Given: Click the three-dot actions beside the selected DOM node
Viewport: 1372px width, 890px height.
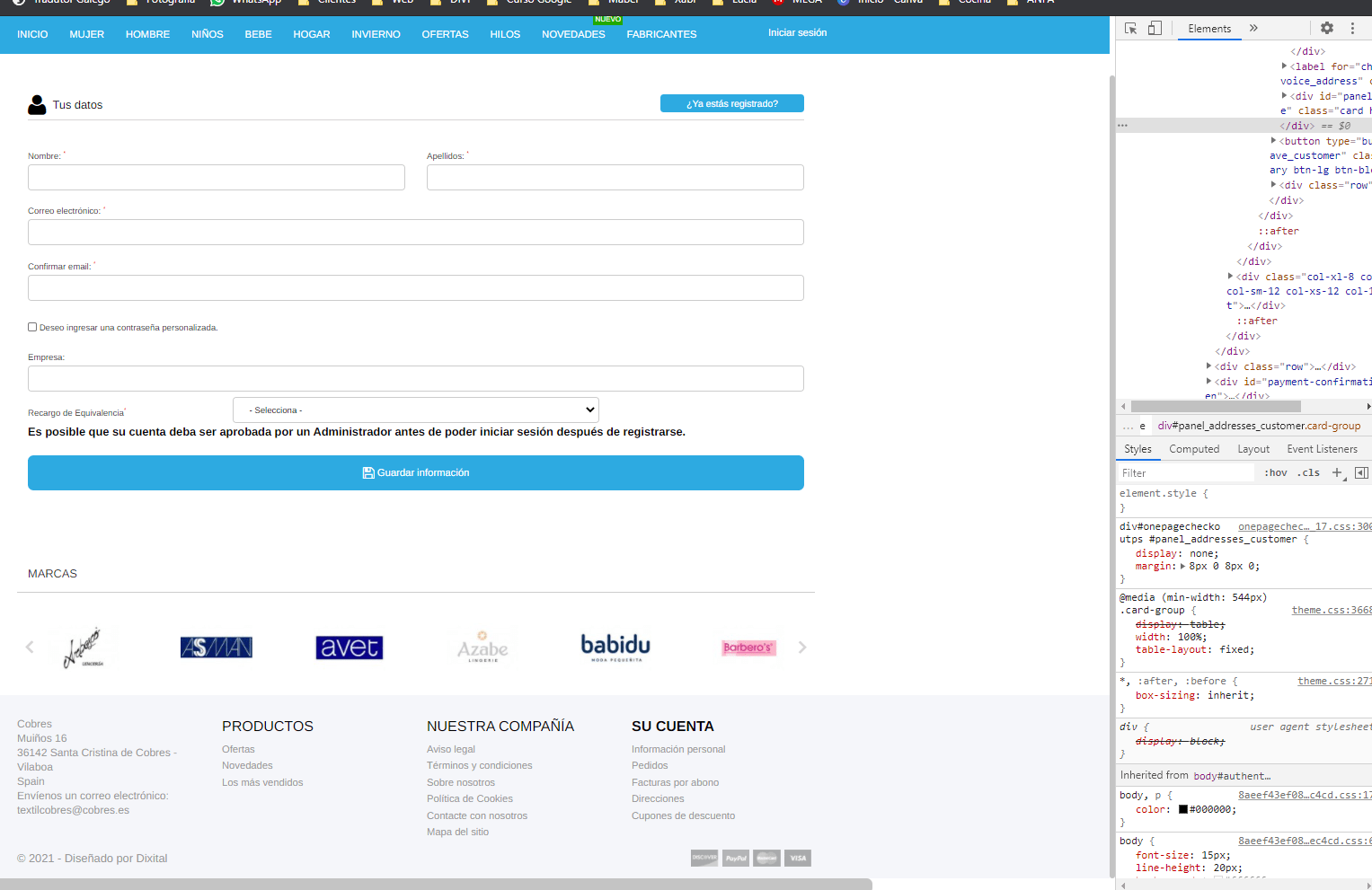Looking at the screenshot, I should pos(1122,126).
